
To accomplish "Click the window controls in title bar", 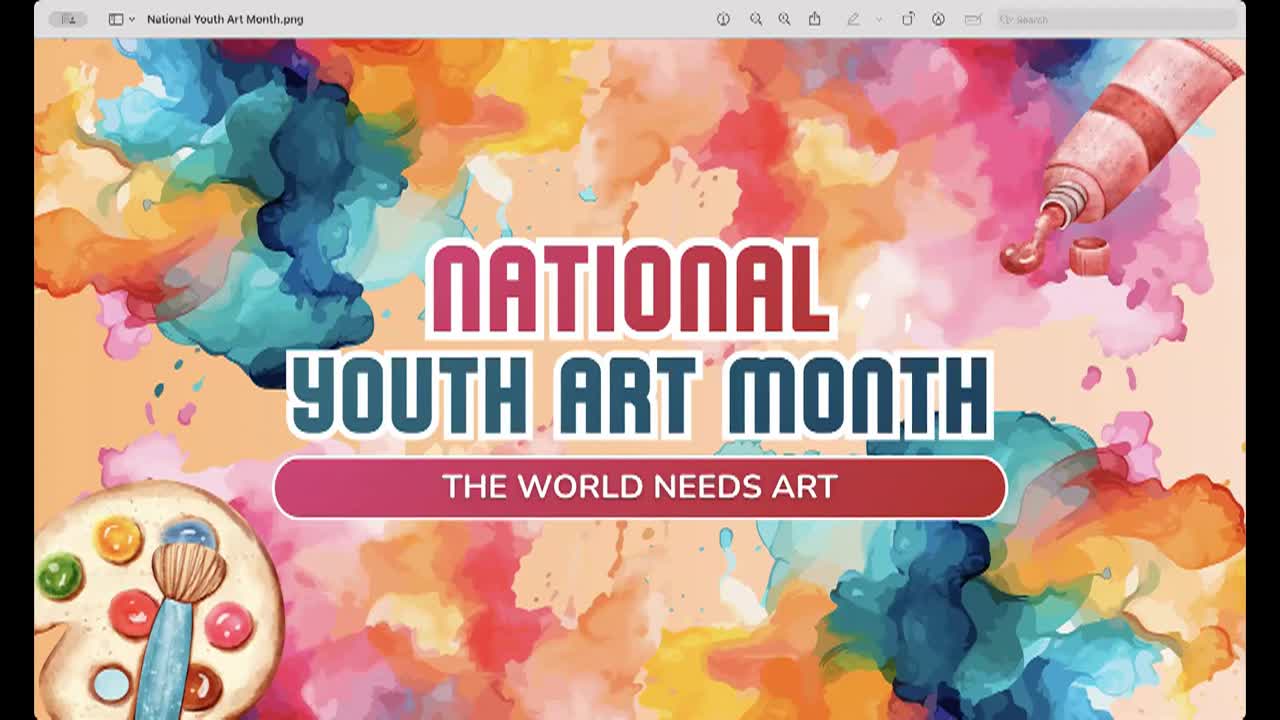I will tap(69, 19).
